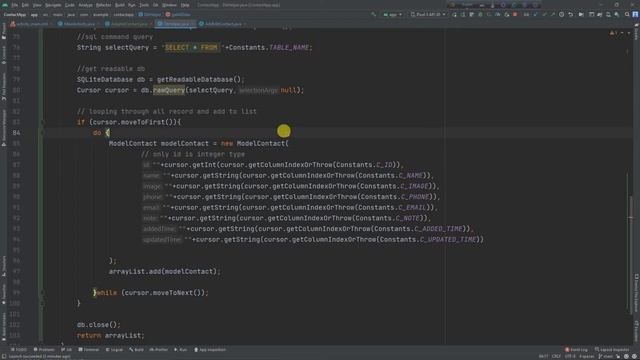Image resolution: width=640 pixels, height=360 pixels.
Task: Open the Problems tool window
Action: [x=44, y=350]
